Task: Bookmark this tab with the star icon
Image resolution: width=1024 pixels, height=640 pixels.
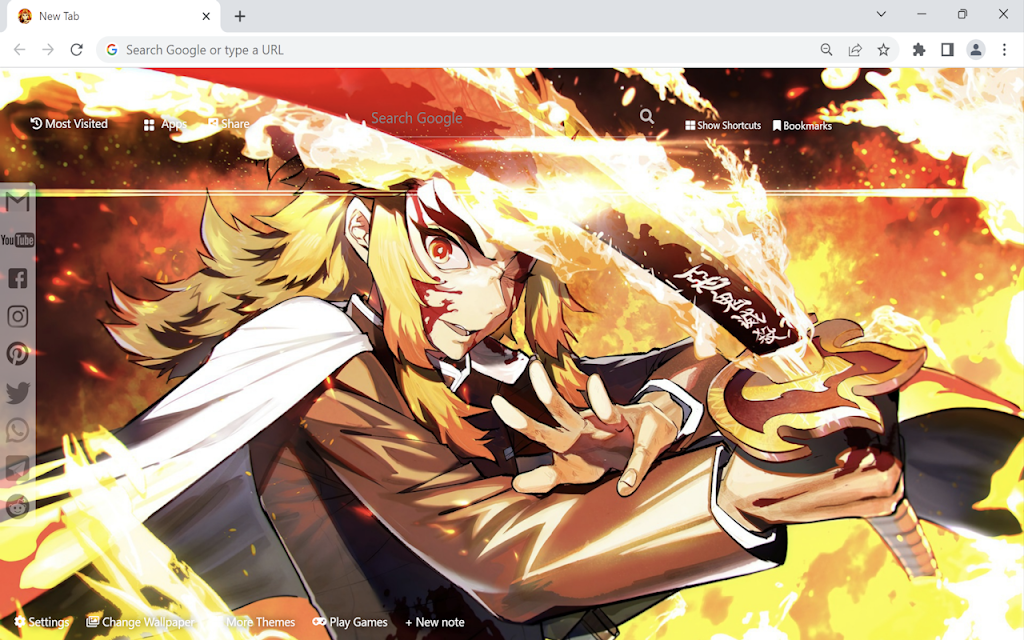Action: (883, 50)
